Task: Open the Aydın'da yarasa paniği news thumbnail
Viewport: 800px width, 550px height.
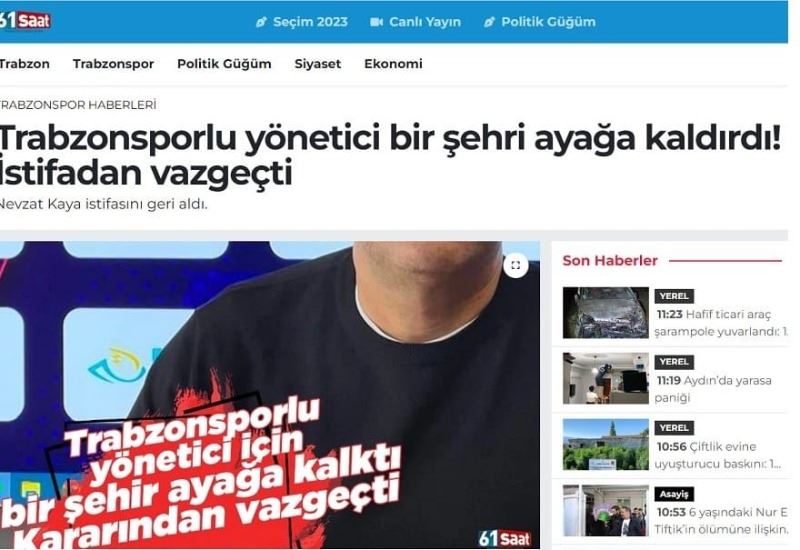Action: [606, 378]
